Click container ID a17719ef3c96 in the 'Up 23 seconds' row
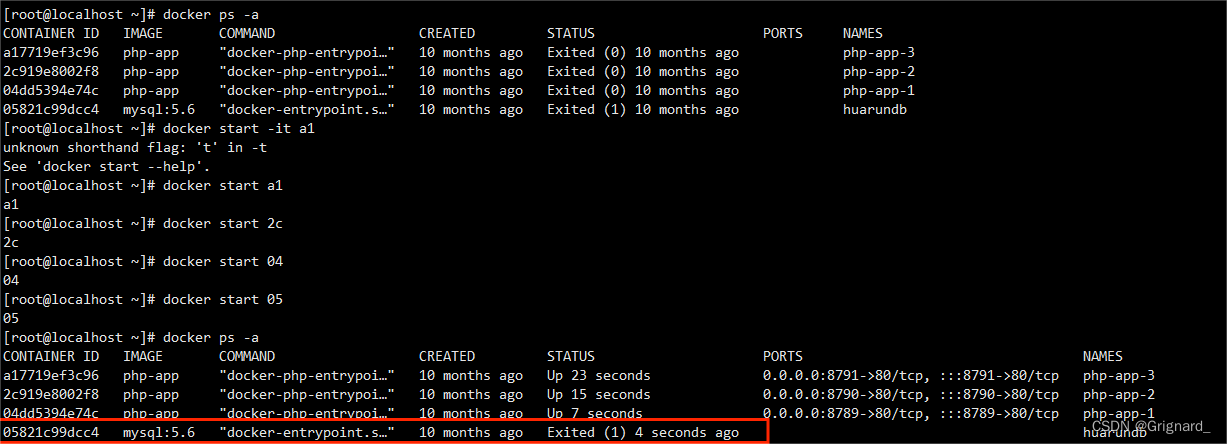Viewport: 1227px width, 444px height. click(x=51, y=375)
